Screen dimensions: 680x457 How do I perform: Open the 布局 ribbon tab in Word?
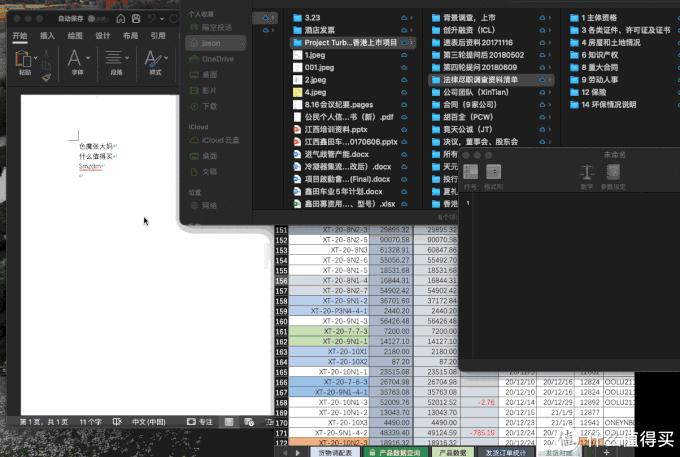[130, 36]
